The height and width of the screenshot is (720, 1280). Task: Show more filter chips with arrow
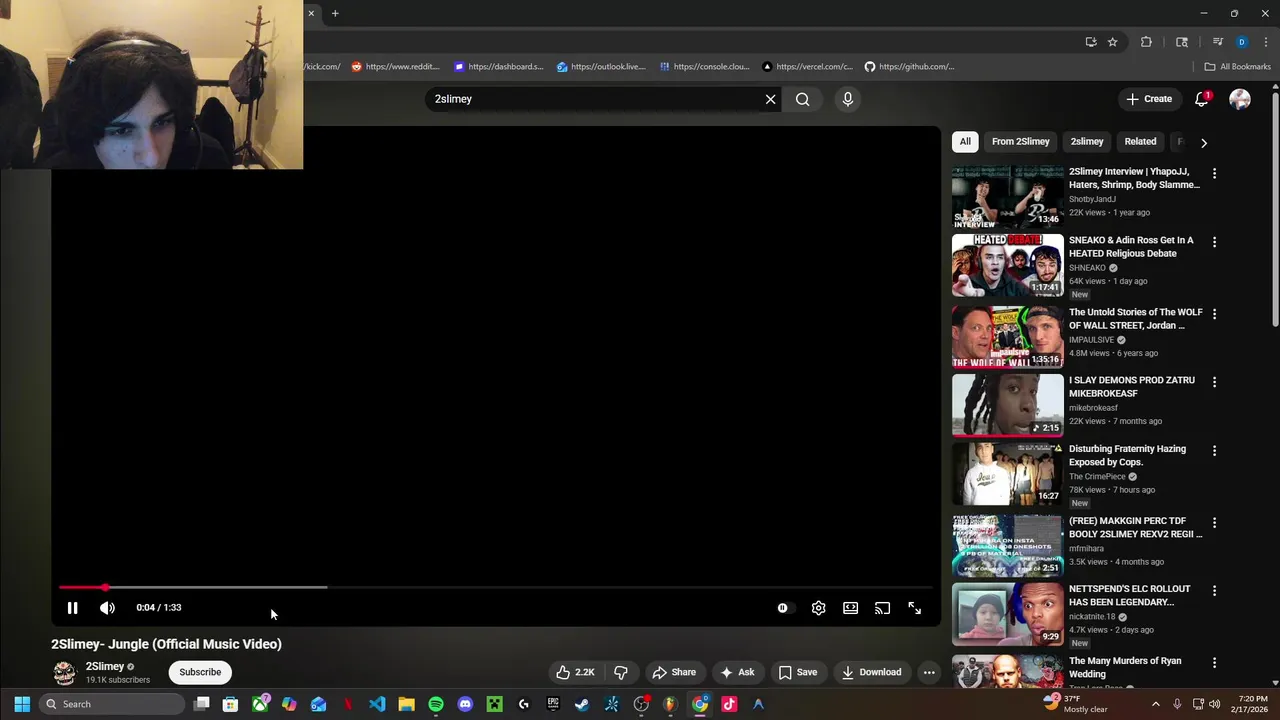pyautogui.click(x=1203, y=142)
